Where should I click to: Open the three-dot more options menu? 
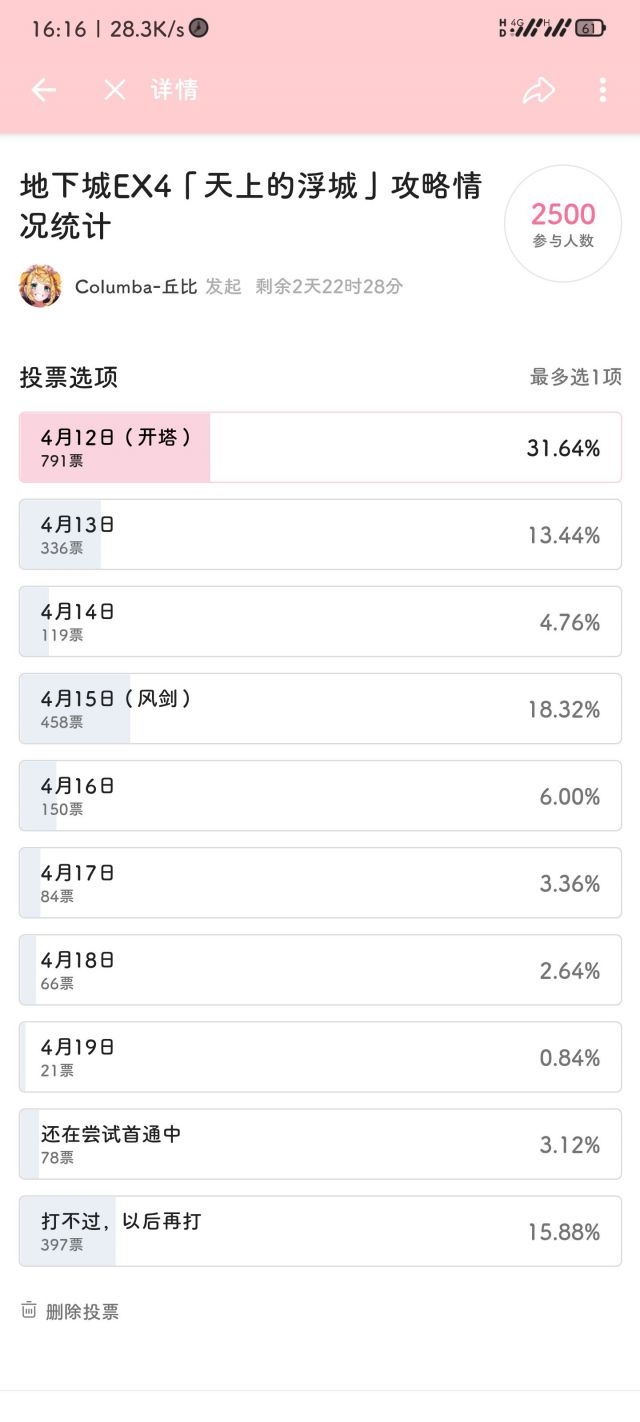(x=602, y=90)
